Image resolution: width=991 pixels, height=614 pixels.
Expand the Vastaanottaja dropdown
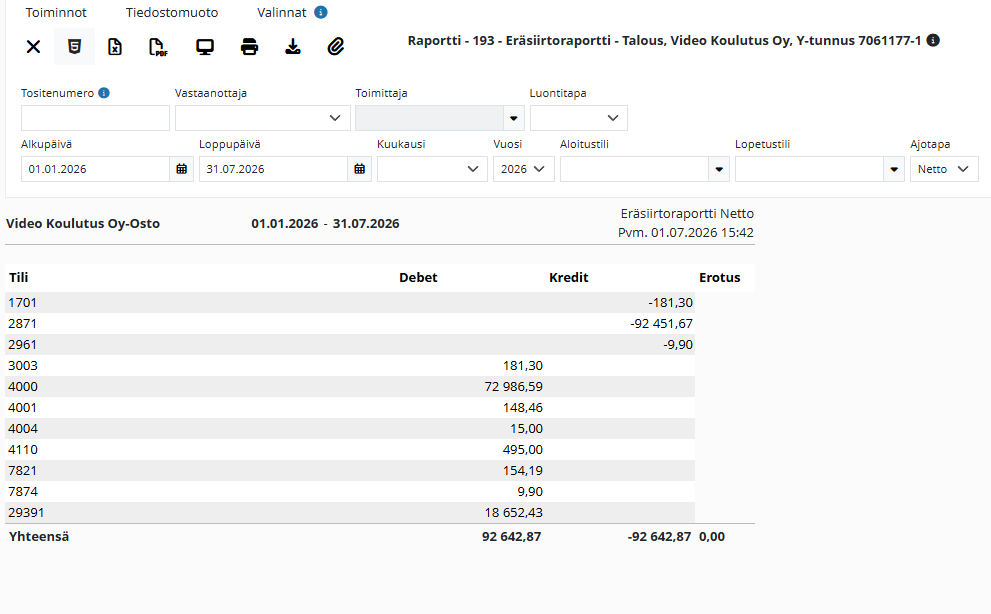tap(263, 118)
